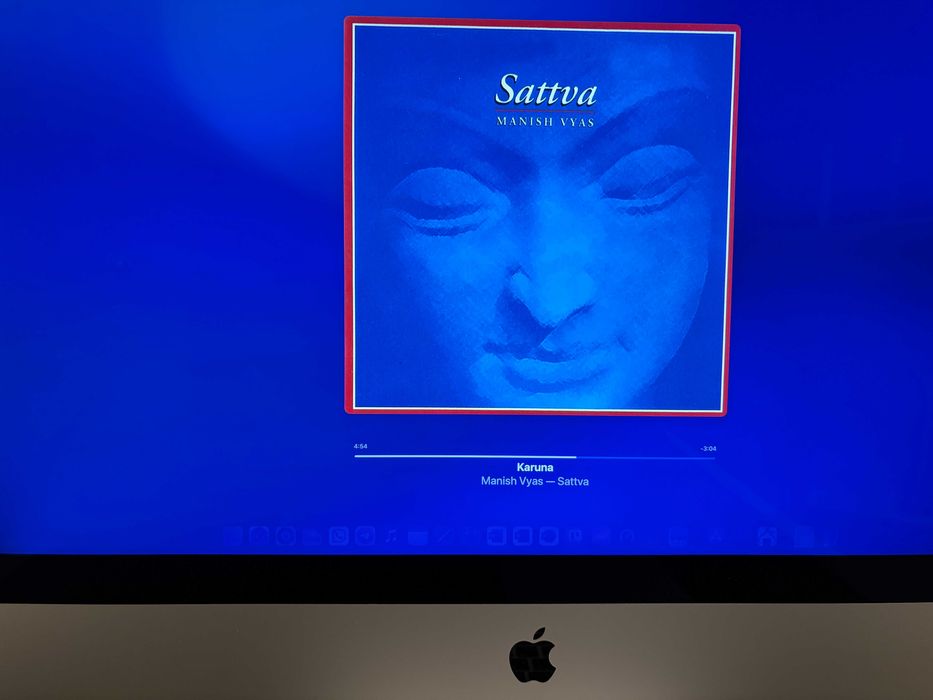Open the Music app in Dock

click(391, 536)
